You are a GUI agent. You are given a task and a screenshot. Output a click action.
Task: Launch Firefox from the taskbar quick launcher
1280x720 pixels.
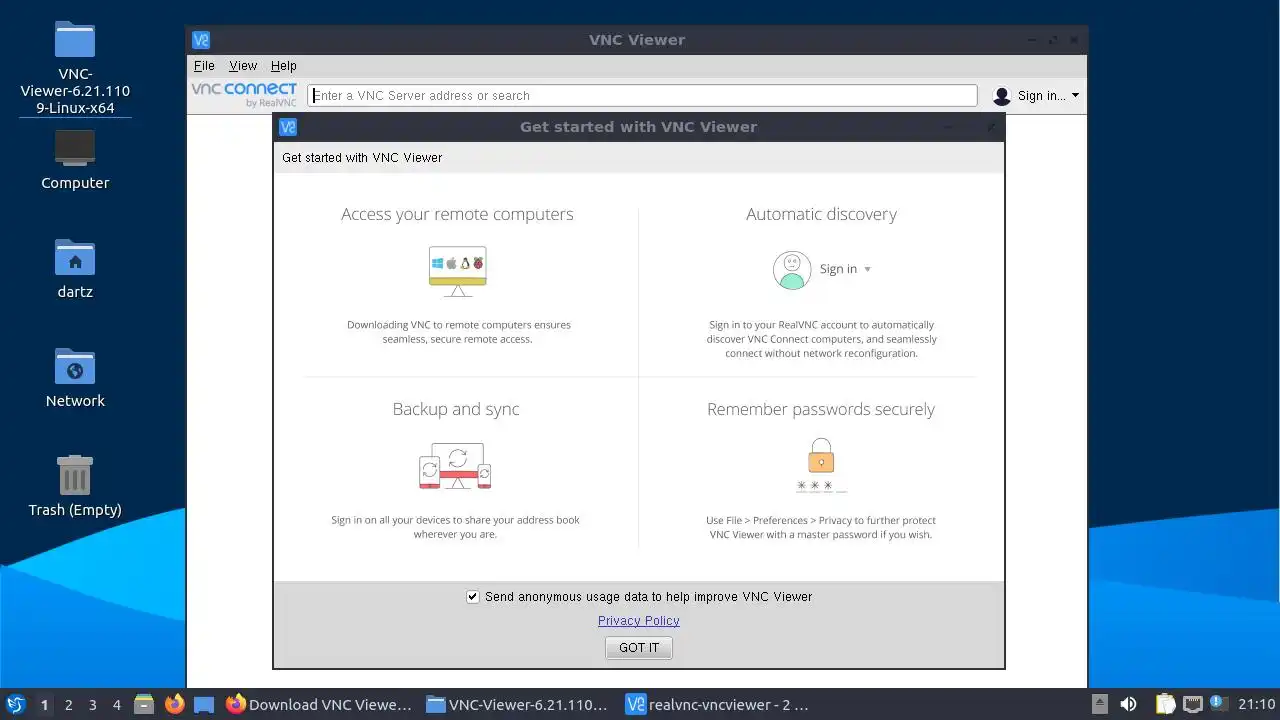point(174,705)
